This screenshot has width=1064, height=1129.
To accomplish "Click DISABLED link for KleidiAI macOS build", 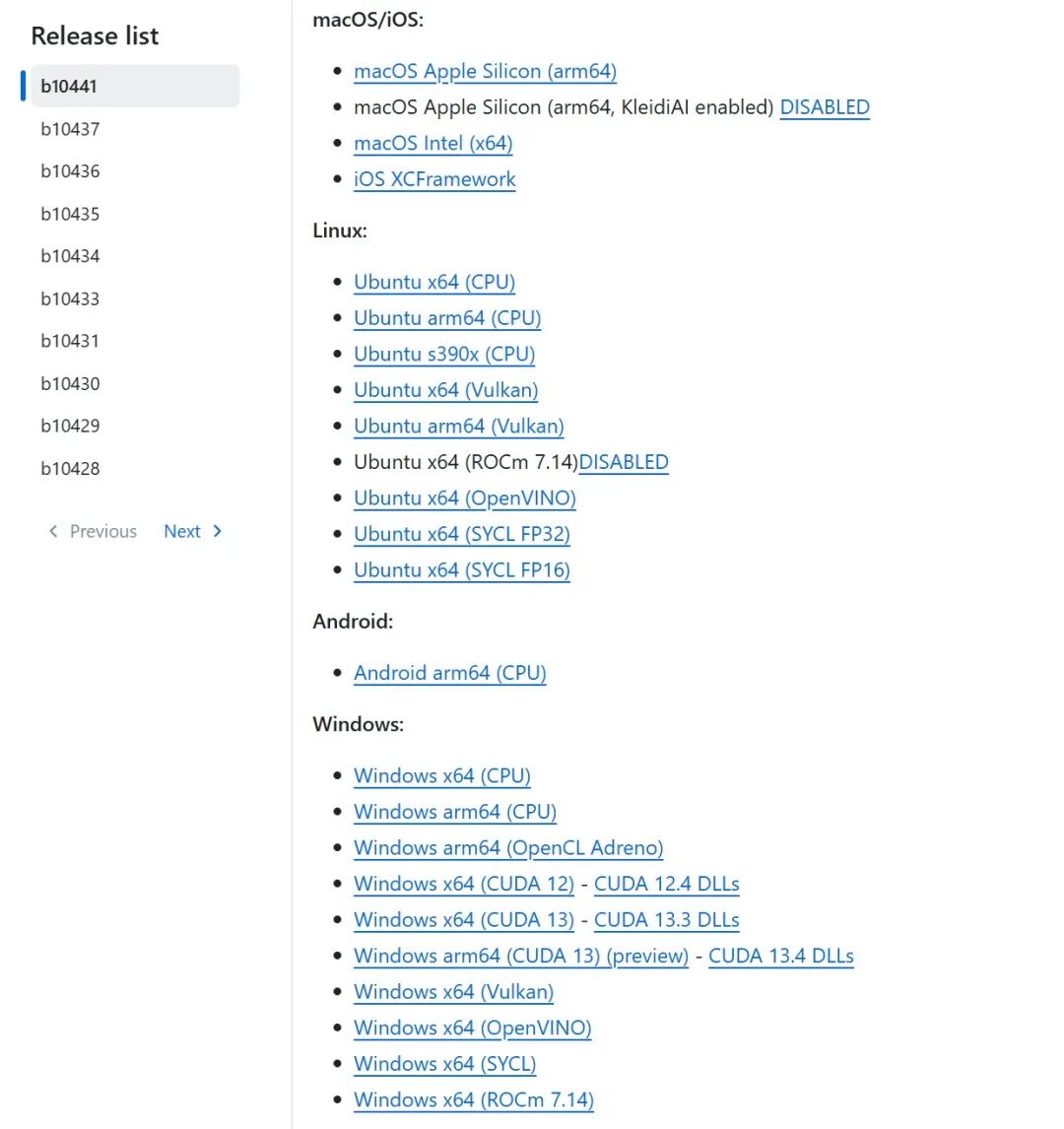I will pos(825,107).
